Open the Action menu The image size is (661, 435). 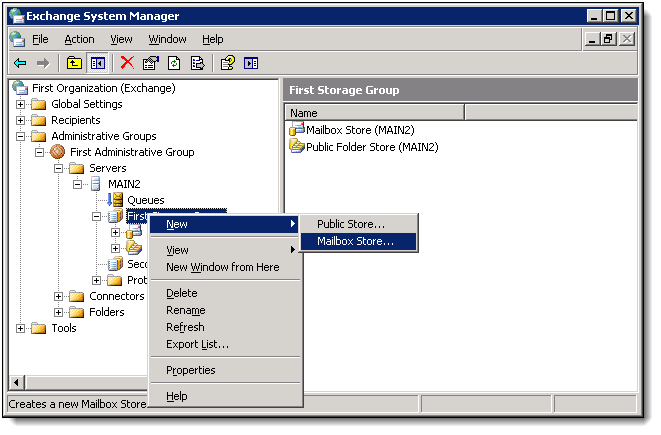click(79, 39)
